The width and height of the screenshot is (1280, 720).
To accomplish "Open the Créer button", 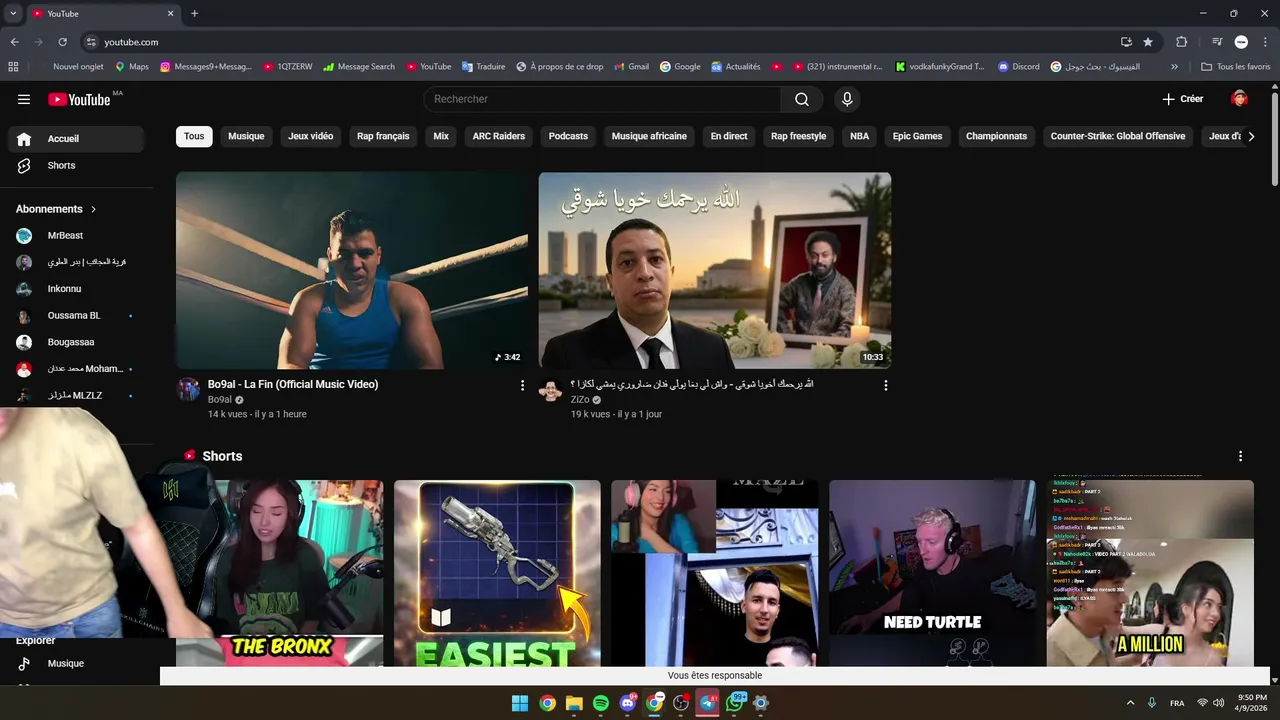I will tap(1183, 99).
